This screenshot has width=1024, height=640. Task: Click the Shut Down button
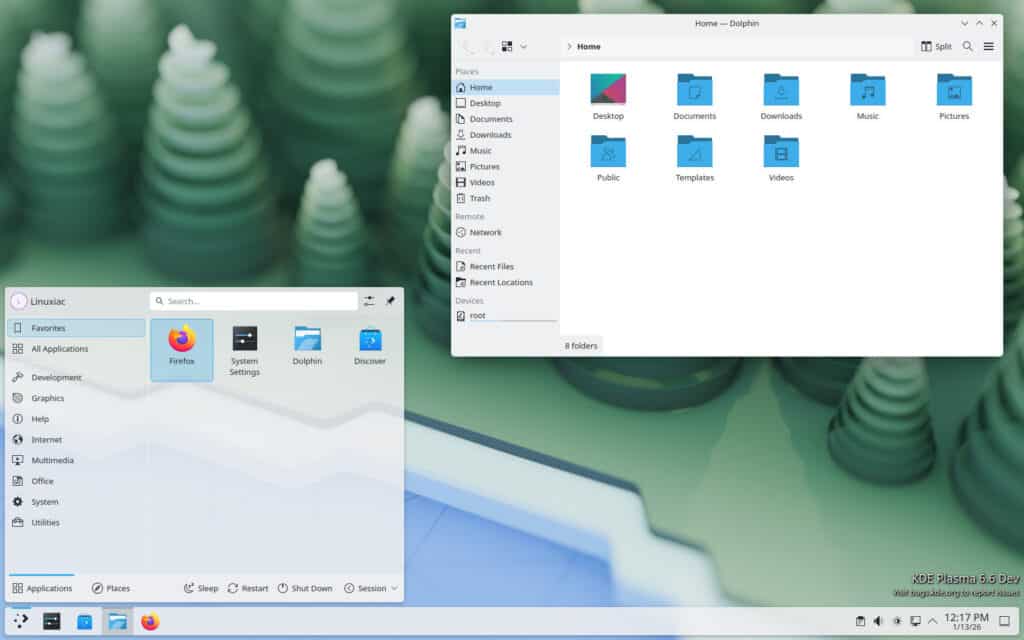tap(305, 588)
